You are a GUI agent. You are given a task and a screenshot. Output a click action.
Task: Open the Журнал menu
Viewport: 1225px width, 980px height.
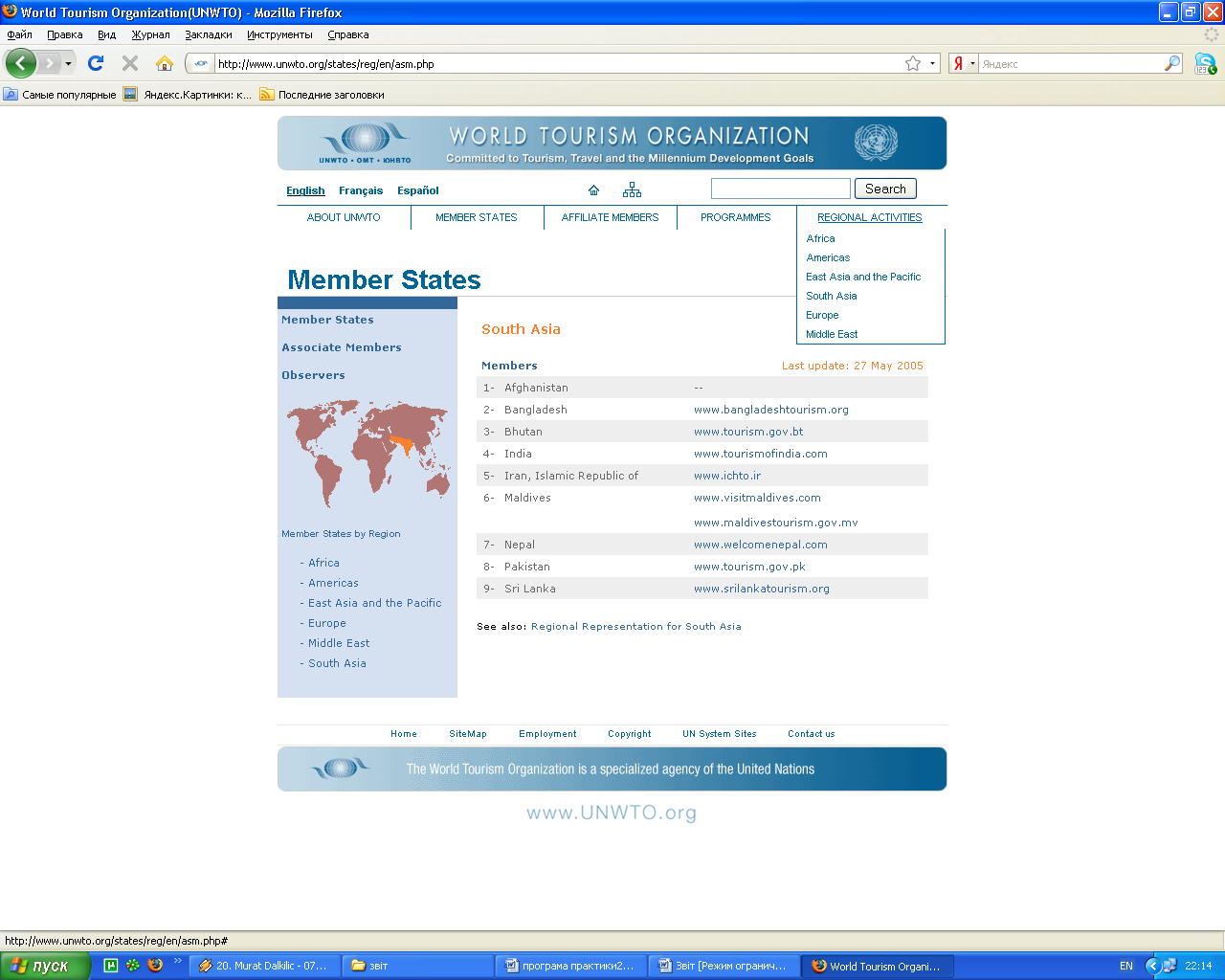(x=150, y=34)
